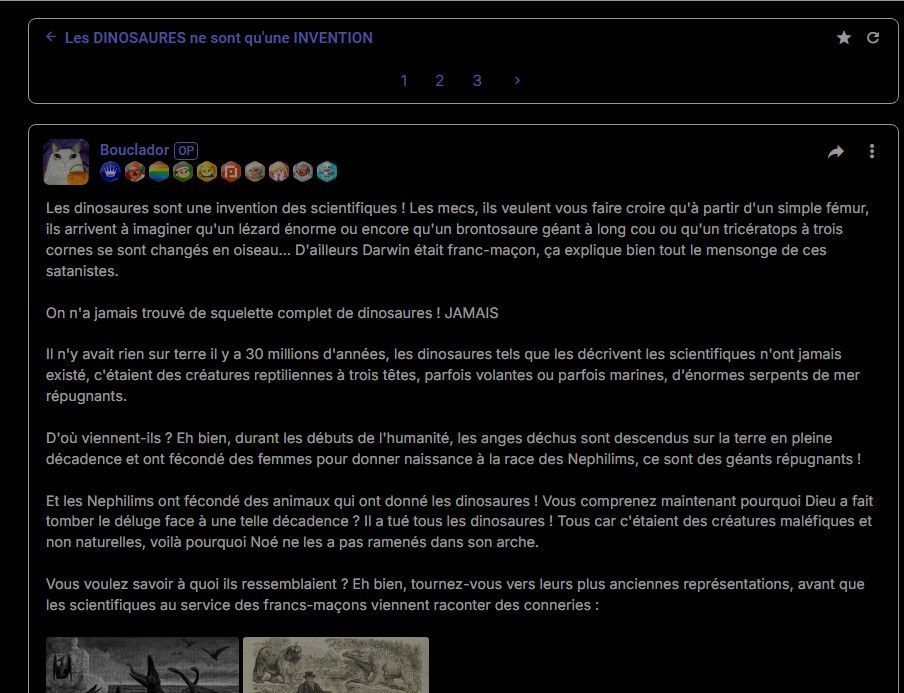Click the teal robot badge
This screenshot has height=693, width=904.
tap(327, 172)
